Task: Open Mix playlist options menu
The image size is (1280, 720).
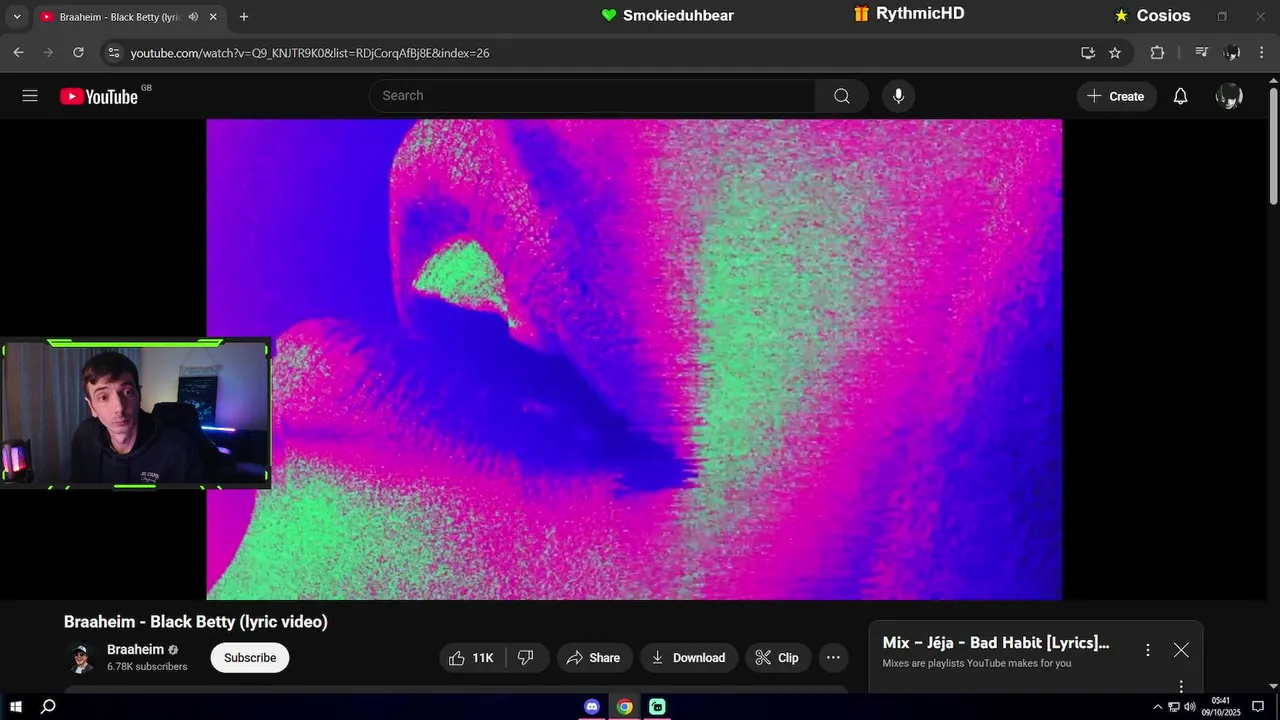Action: coord(1148,650)
